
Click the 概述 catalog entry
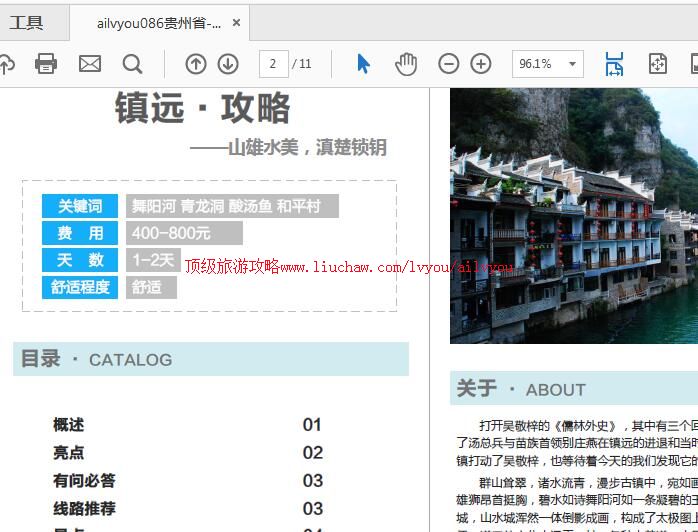69,425
